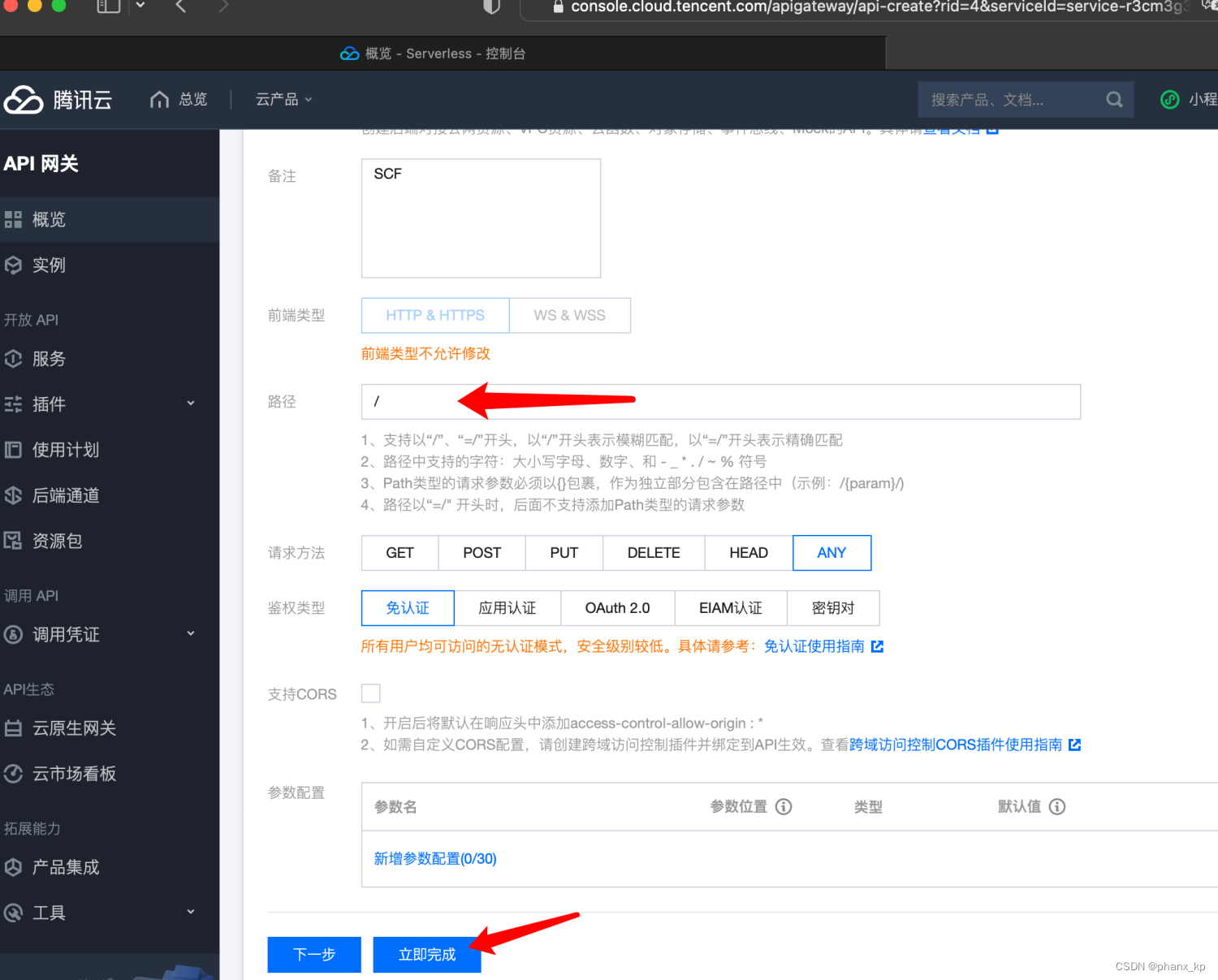This screenshot has width=1218, height=980.
Task: Click the Serverless tab cloud favicon
Action: tap(350, 54)
